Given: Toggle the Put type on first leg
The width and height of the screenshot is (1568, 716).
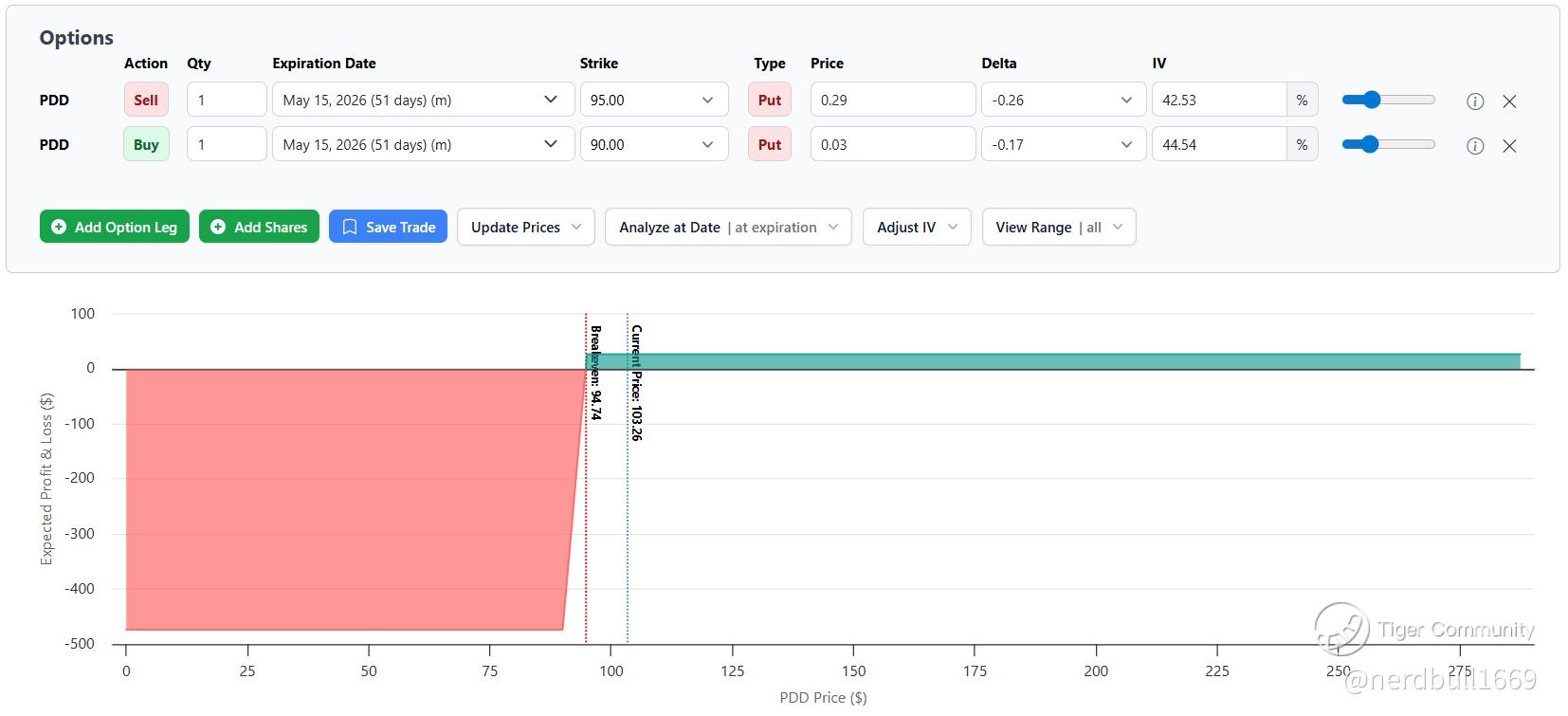Looking at the screenshot, I should click(x=769, y=101).
